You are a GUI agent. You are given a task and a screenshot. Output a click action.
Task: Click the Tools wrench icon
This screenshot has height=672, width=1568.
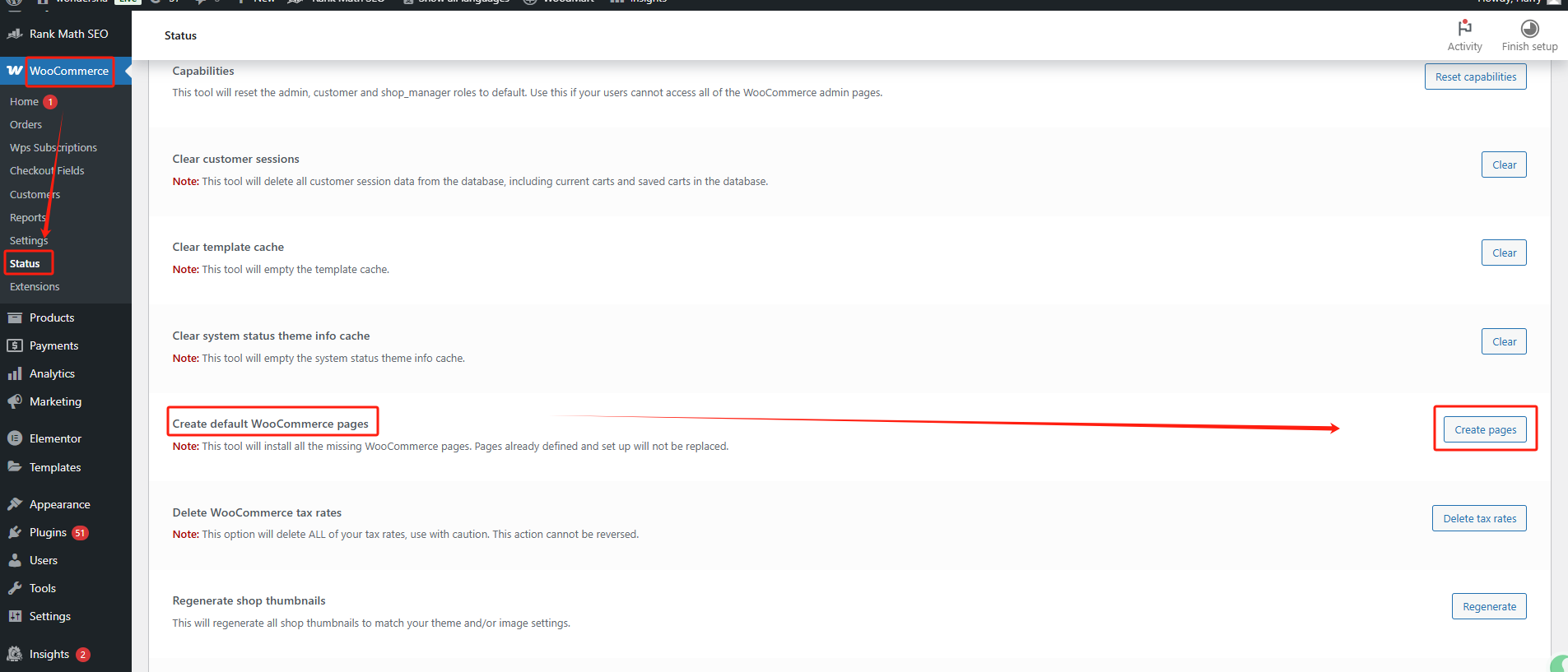tap(15, 588)
